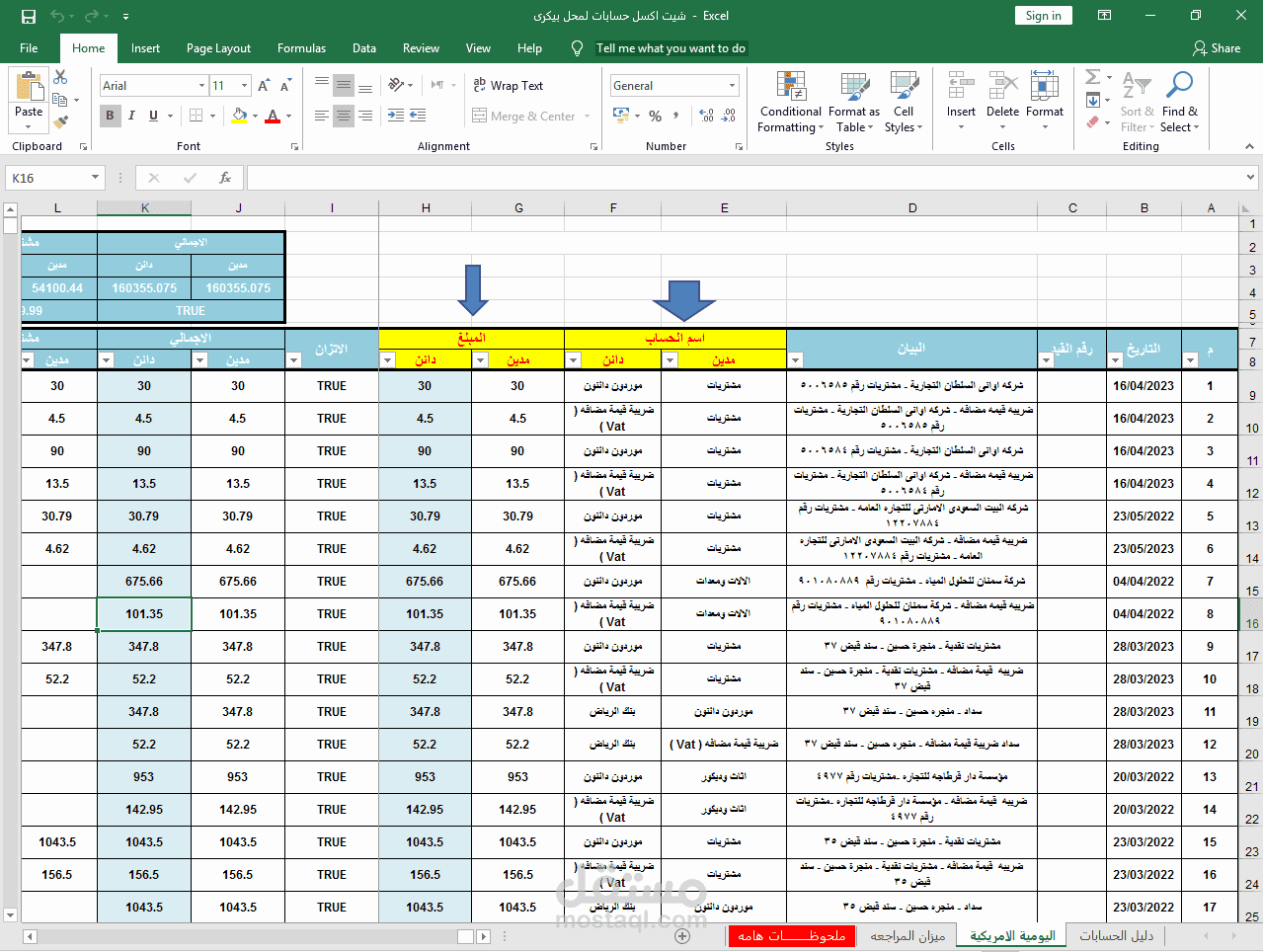The image size is (1263, 952).
Task: Open filter dropdown on التاريخ column
Action: pyautogui.click(x=1115, y=360)
